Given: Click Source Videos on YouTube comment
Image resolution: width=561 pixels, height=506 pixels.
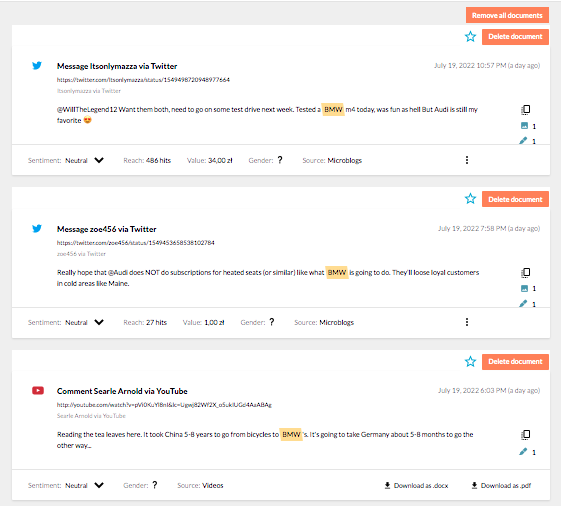Looking at the screenshot, I should click(200, 485).
